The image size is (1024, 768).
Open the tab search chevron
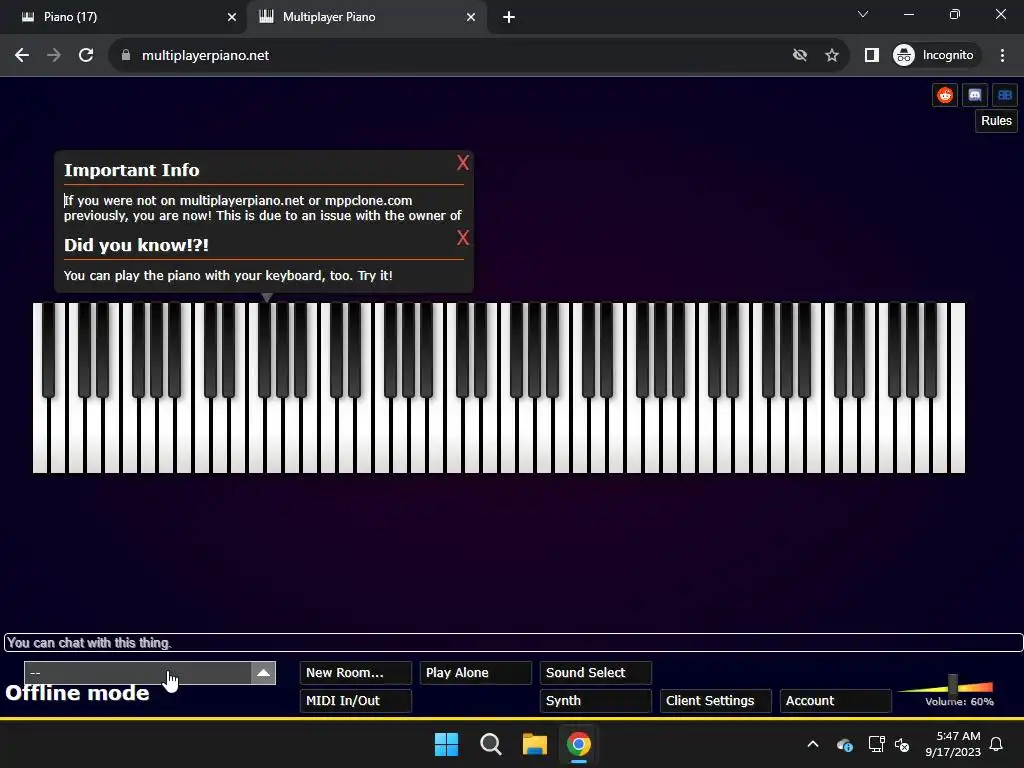(863, 14)
